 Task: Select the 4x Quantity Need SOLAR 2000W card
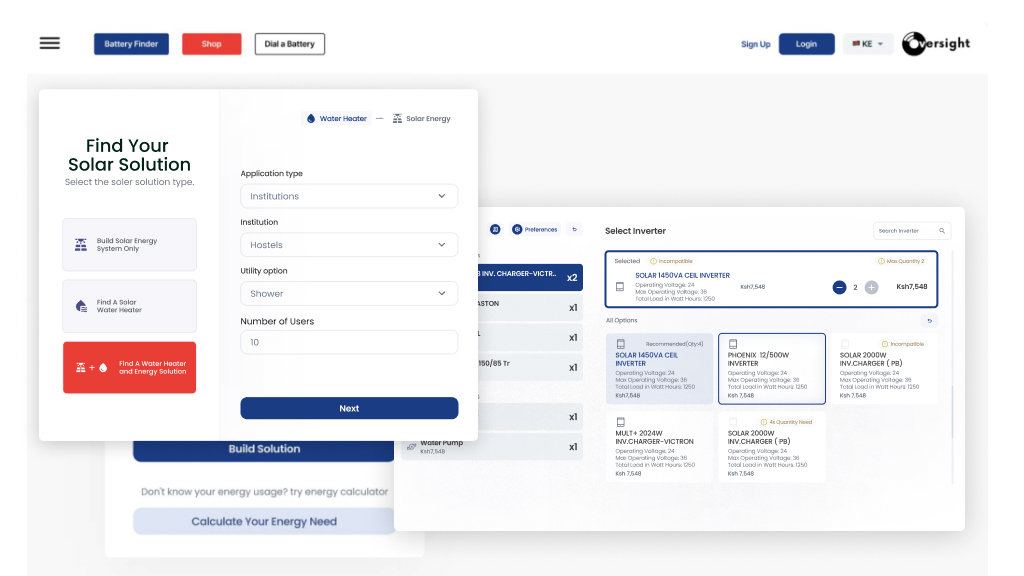(772, 447)
